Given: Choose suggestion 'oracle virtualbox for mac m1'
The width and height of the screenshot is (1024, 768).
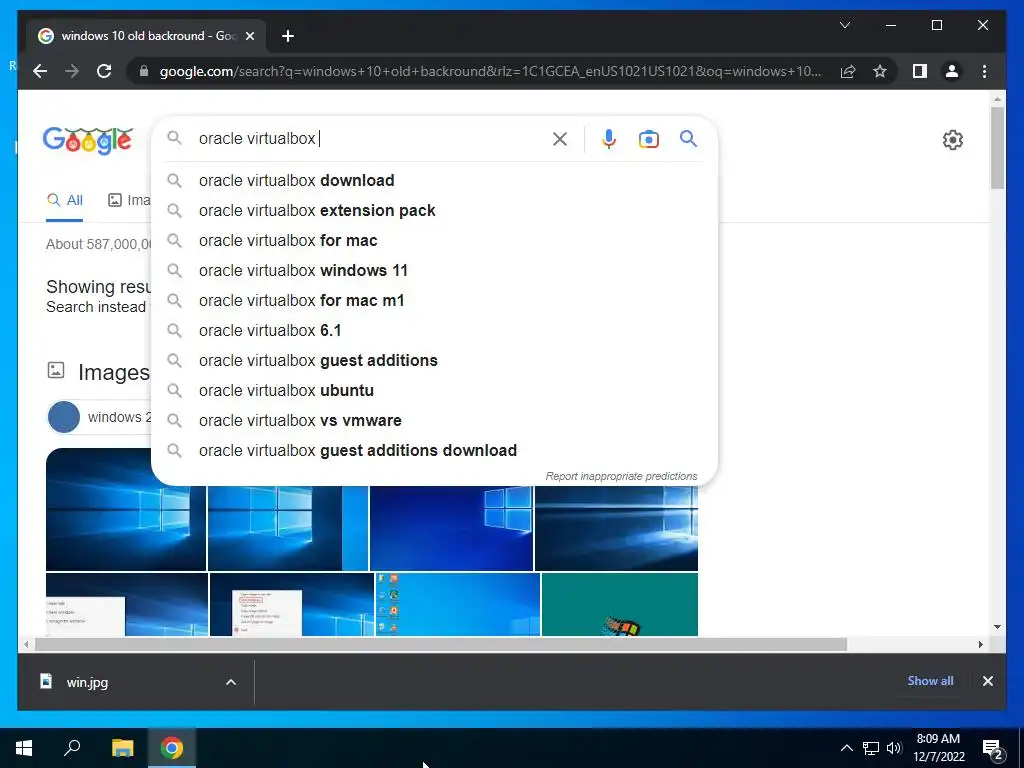Looking at the screenshot, I should [x=434, y=300].
